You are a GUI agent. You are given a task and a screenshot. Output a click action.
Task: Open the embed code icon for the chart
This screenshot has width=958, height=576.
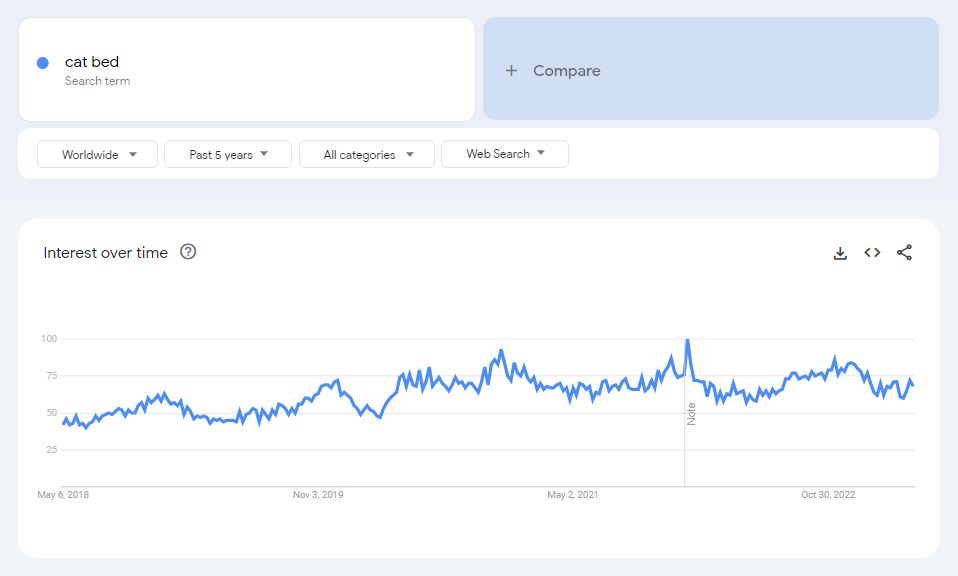coord(872,253)
